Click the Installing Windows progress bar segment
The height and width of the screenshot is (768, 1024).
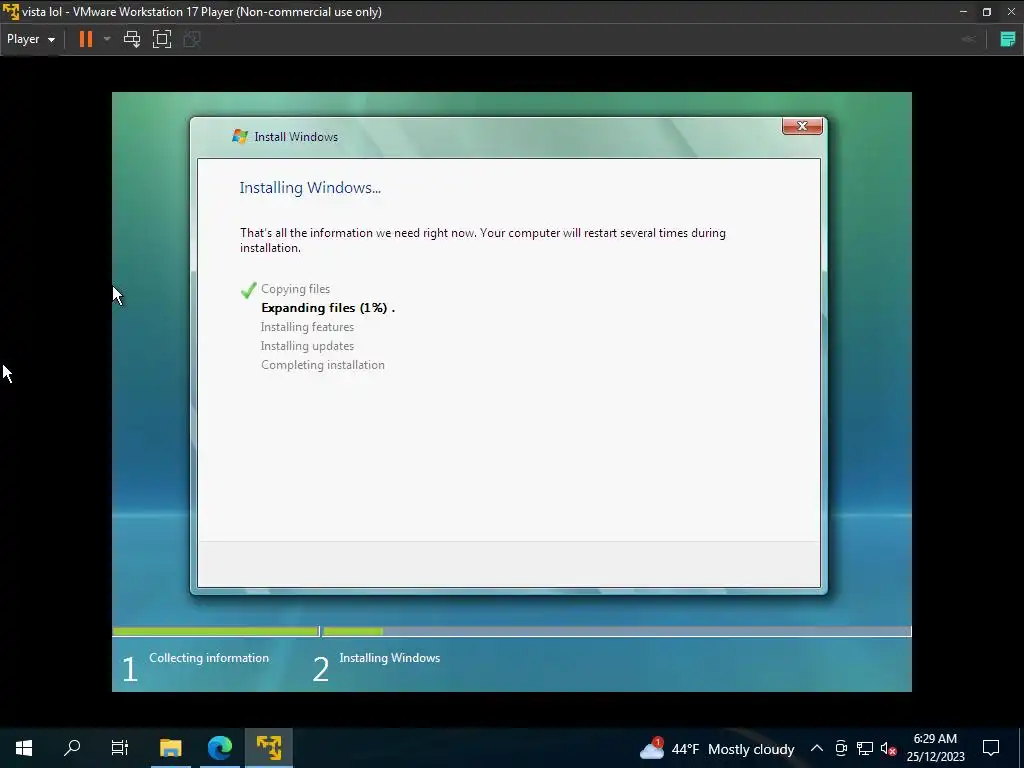tap(616, 632)
